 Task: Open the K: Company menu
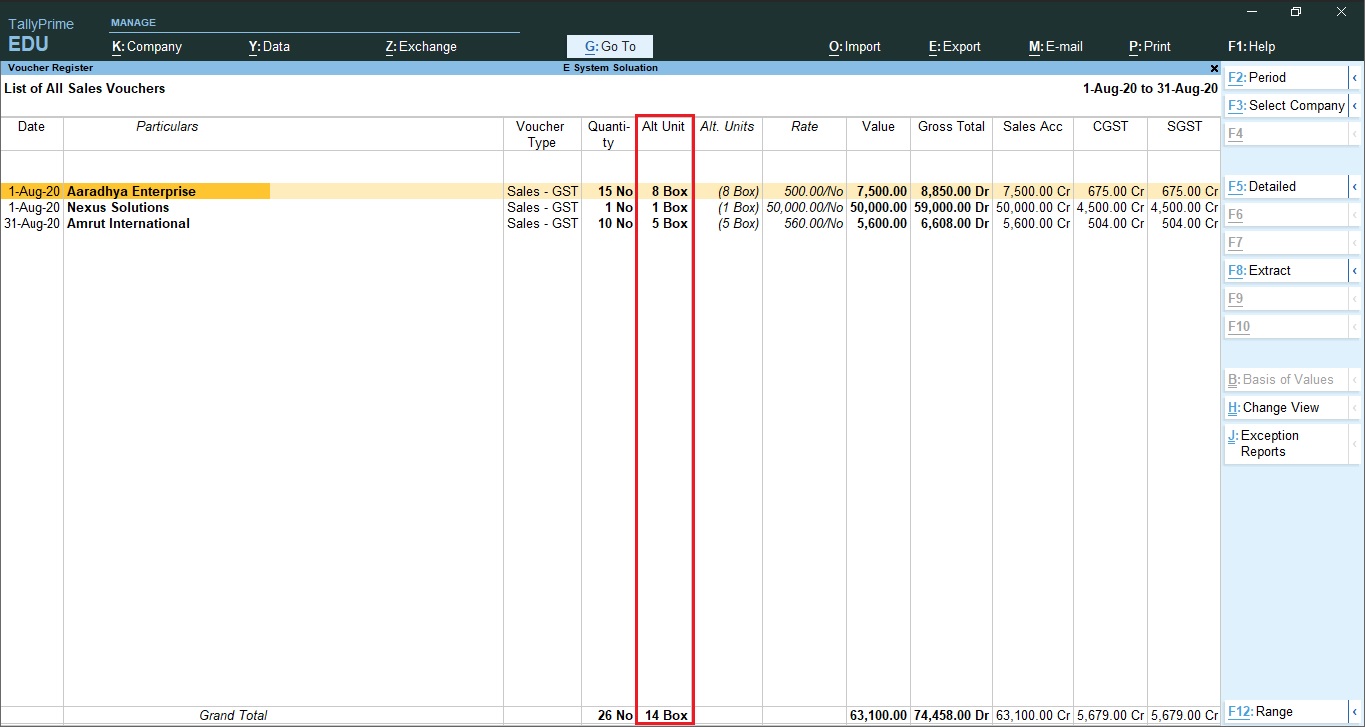pyautogui.click(x=147, y=46)
